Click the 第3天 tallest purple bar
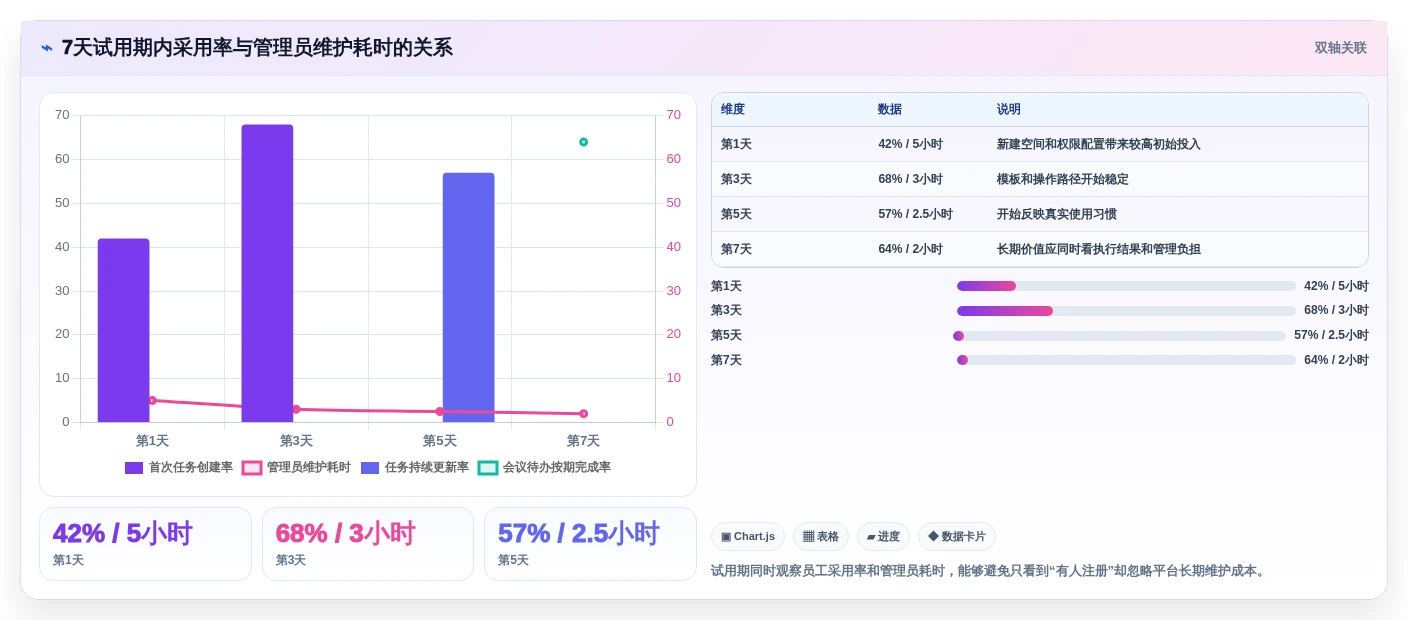 point(267,273)
